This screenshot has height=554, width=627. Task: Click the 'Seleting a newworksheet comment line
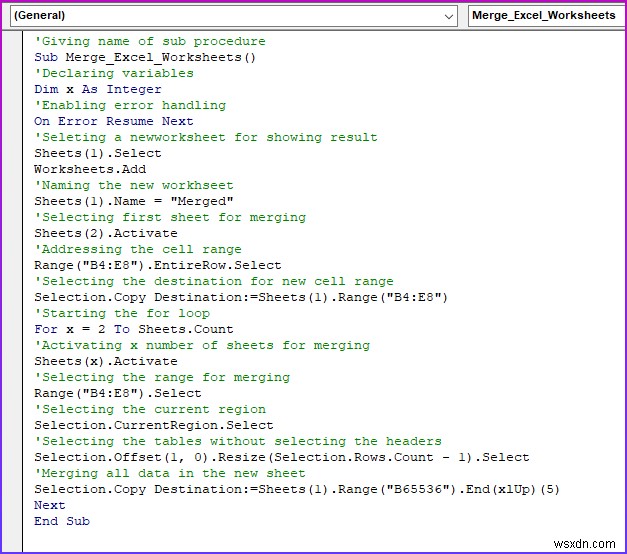coord(206,137)
